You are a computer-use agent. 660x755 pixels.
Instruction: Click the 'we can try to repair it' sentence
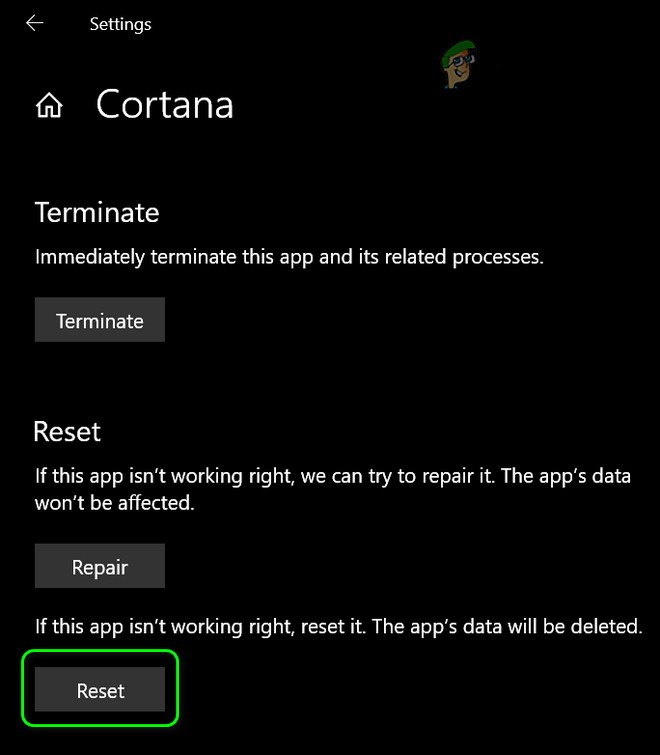click(x=388, y=476)
